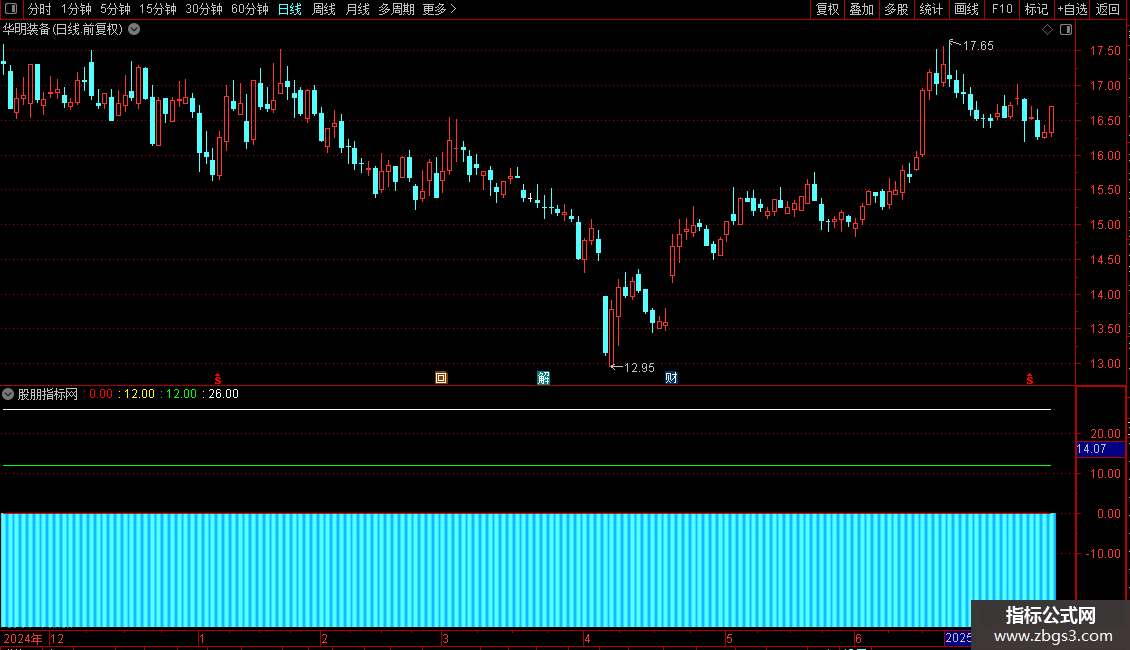The image size is (1130, 650).
Task: Open the 财 financial report marker
Action: [x=671, y=378]
